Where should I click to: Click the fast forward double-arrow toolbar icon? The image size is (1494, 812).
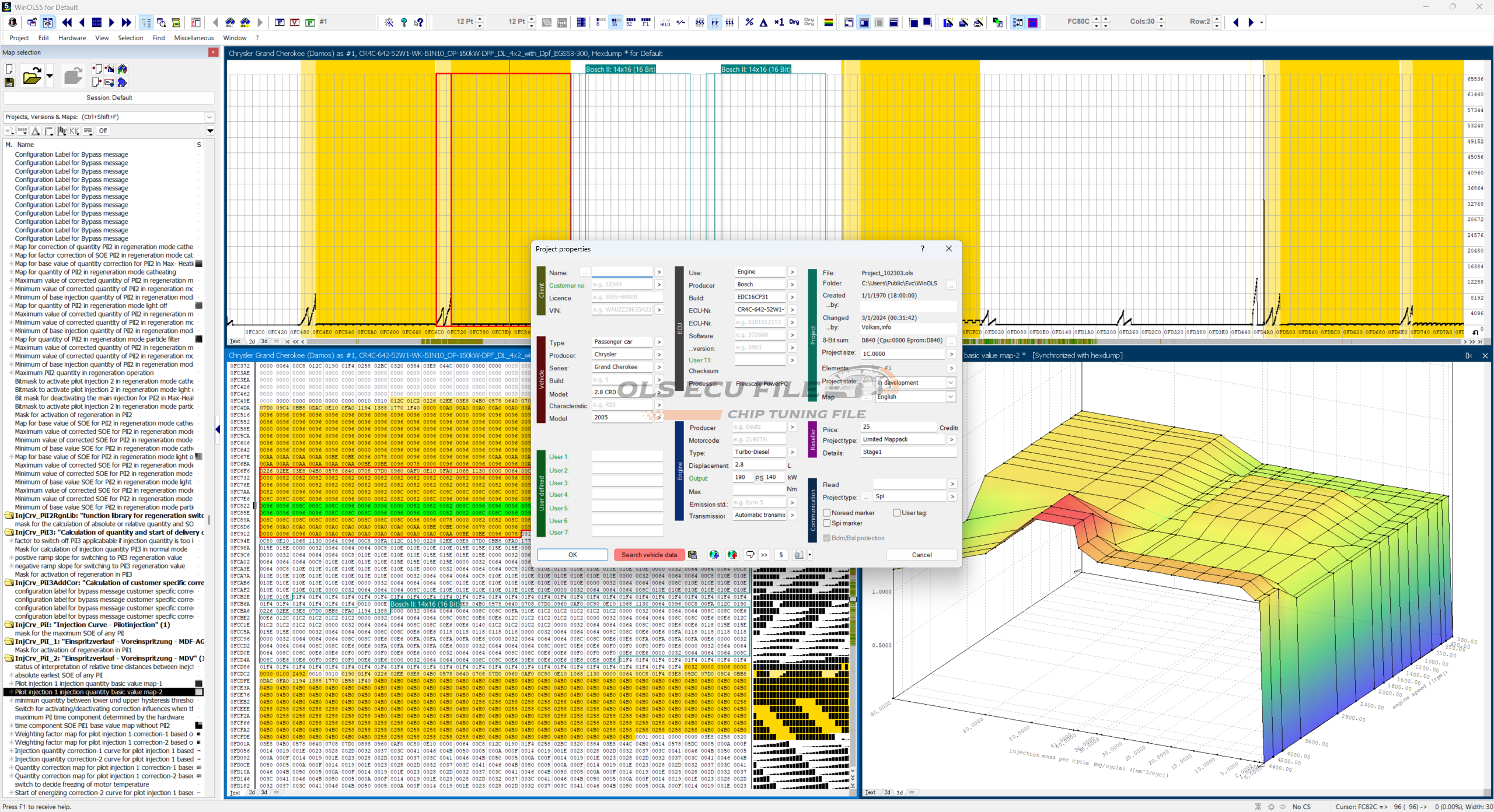(x=127, y=22)
